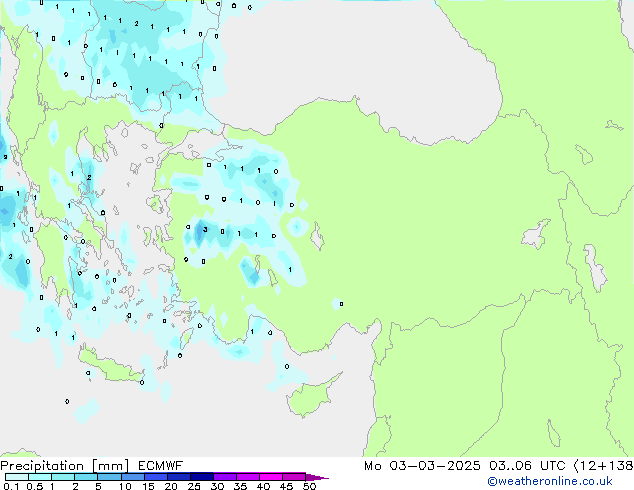Pick the 30–35 mm legend swatch
This screenshot has height=490, width=634.
224,477
